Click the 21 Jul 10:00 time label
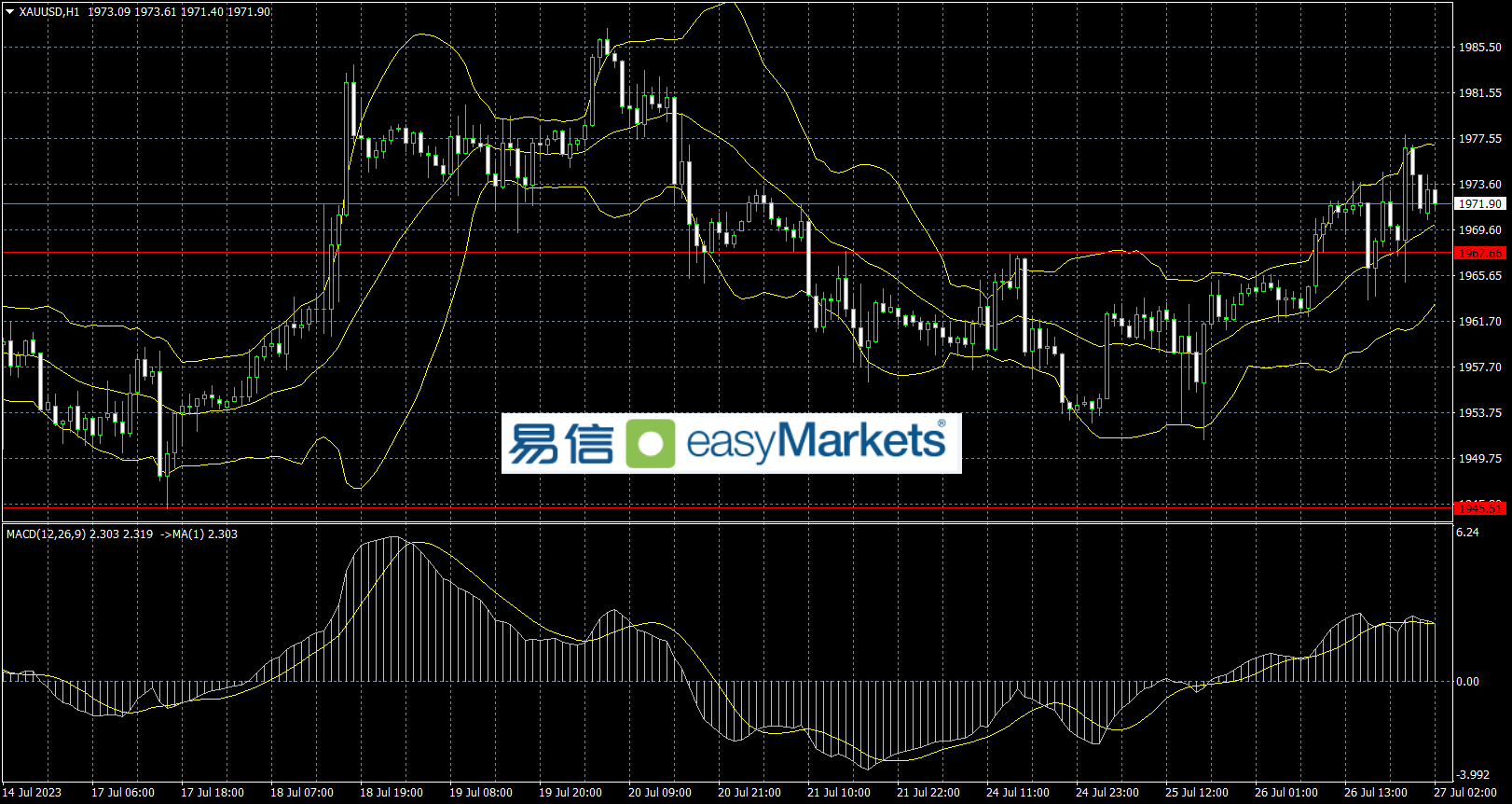 [x=839, y=793]
